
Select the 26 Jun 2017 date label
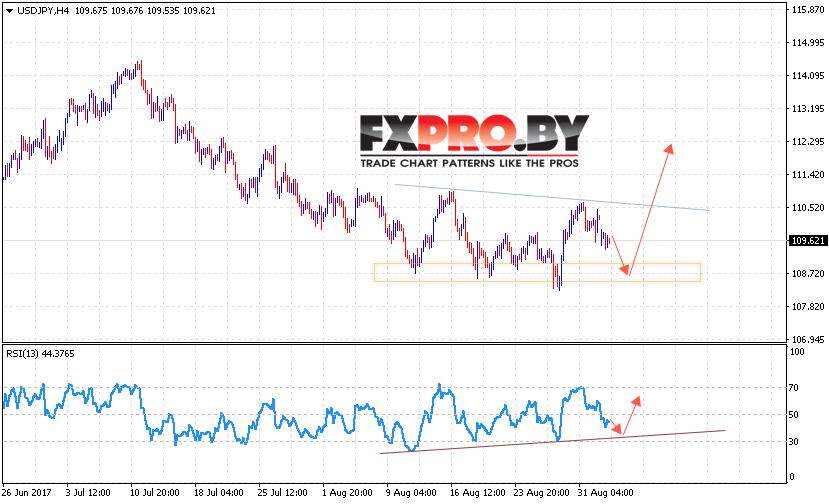[26, 493]
